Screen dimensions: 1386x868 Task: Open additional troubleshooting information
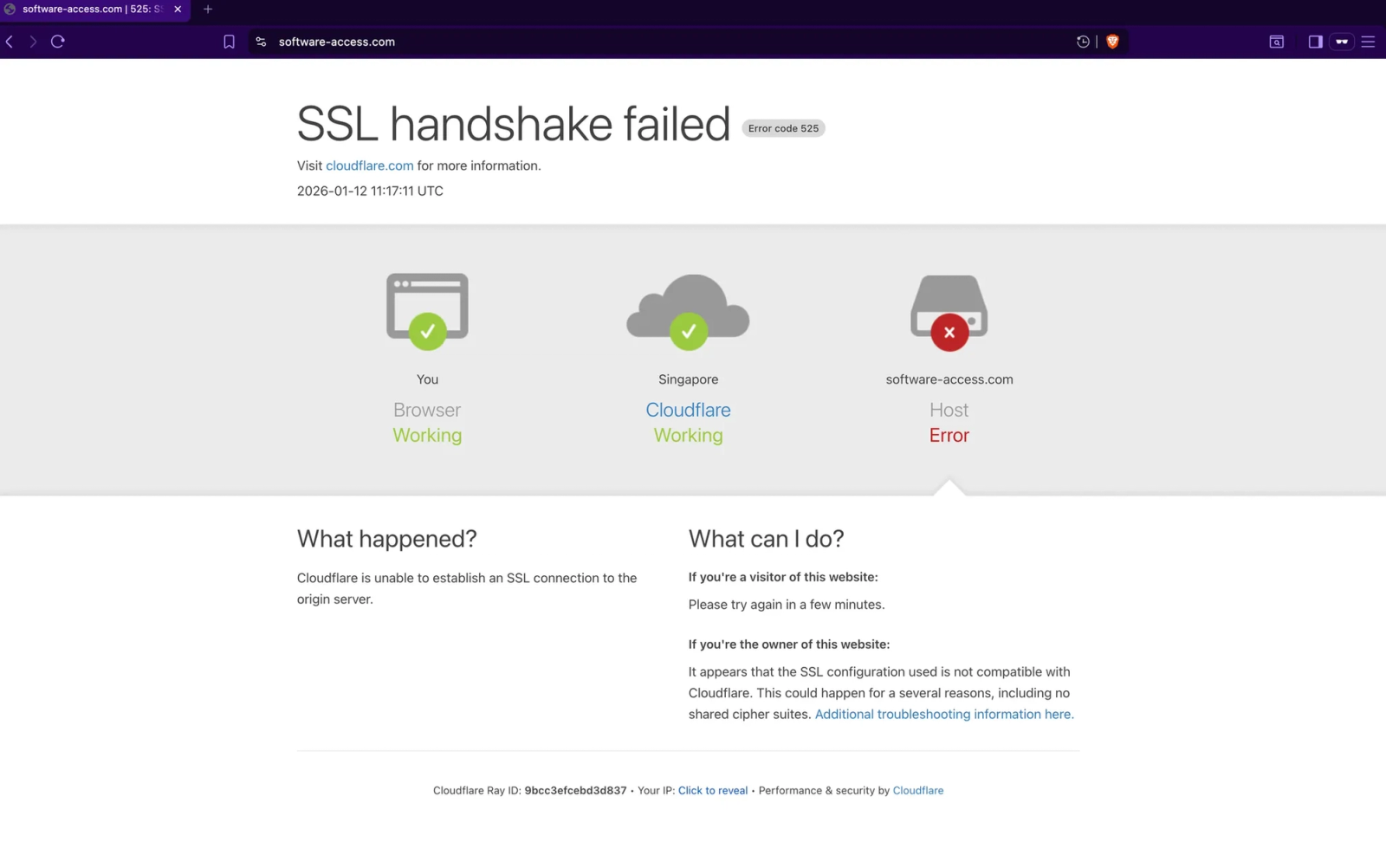[x=943, y=714]
